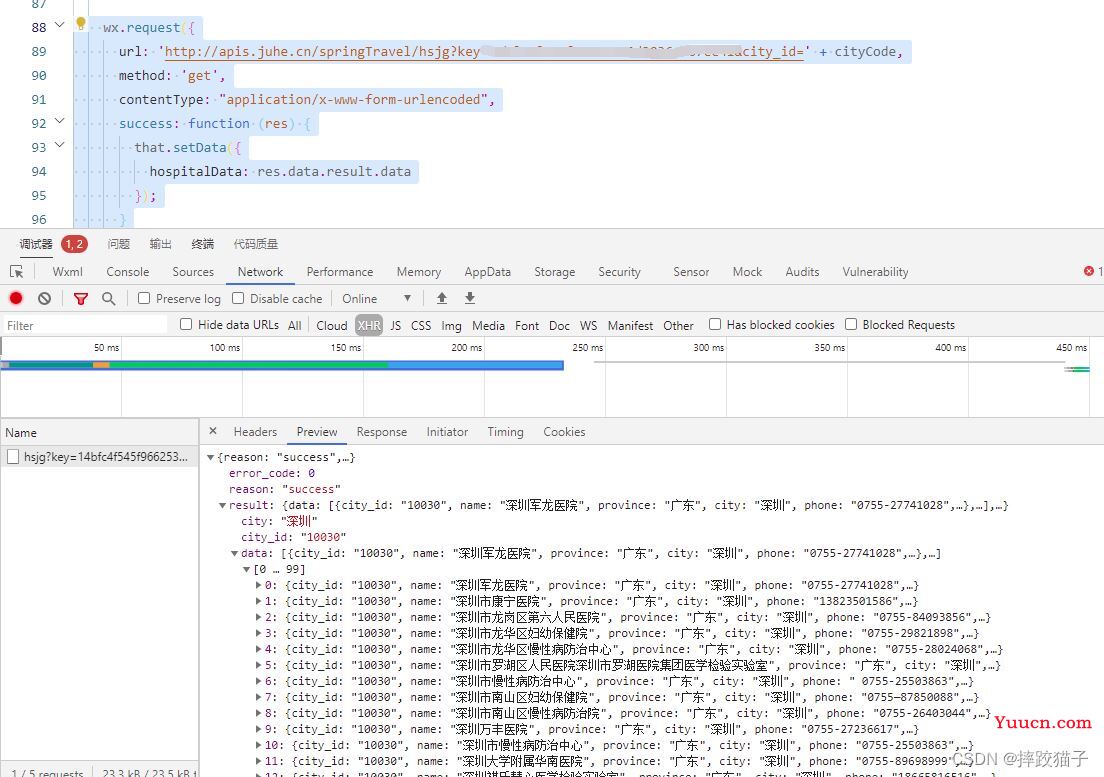Clear the network log
1104x777 pixels.
click(44, 298)
